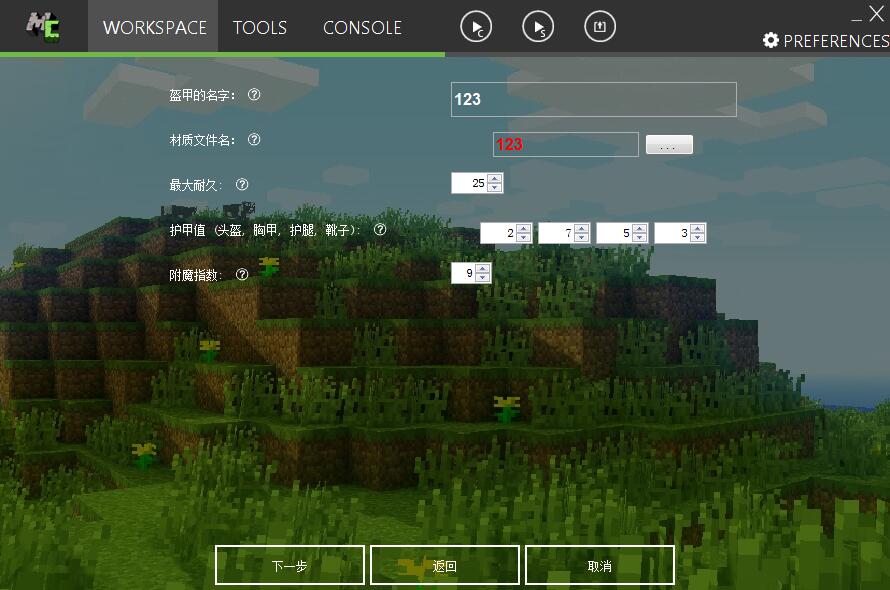890x590 pixels.
Task: Click the 最大耐久 label
Action: point(196,185)
